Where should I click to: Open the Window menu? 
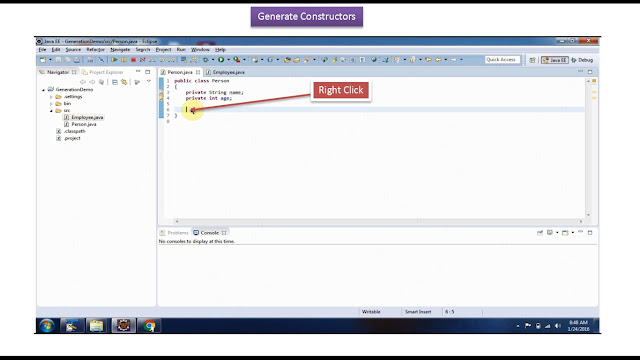coord(200,49)
